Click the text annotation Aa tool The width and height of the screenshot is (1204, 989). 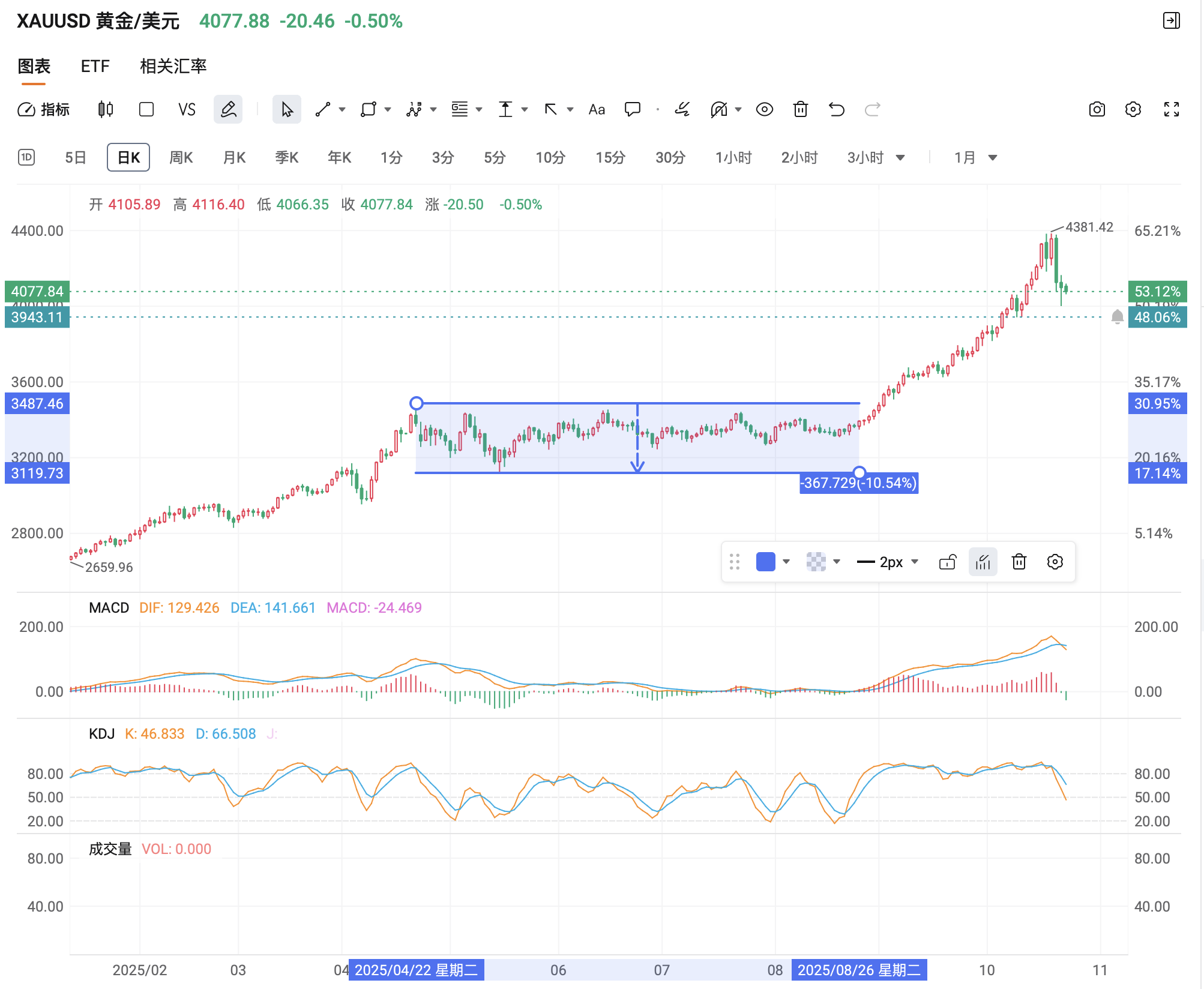click(x=596, y=109)
